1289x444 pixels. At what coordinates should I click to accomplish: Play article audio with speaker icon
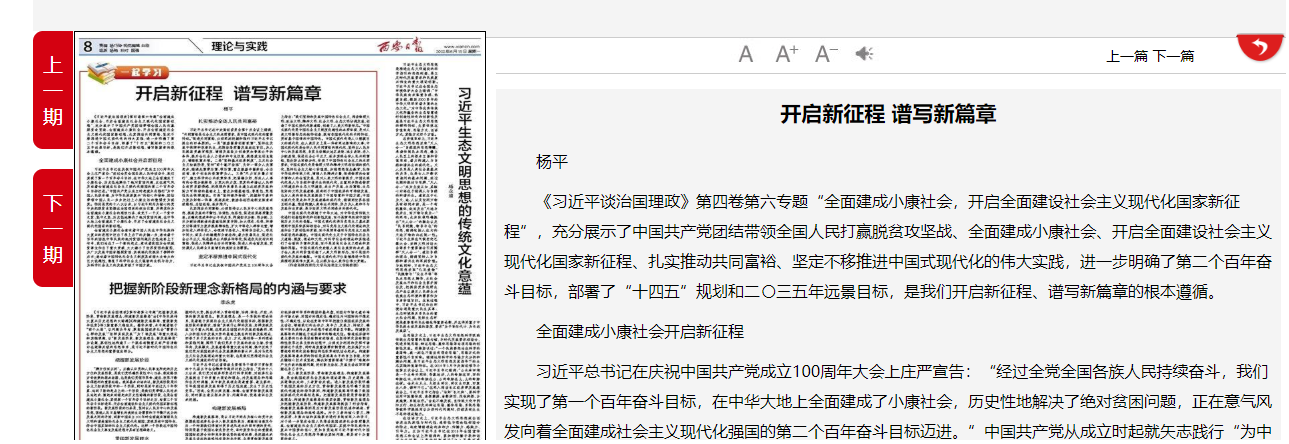(x=864, y=54)
